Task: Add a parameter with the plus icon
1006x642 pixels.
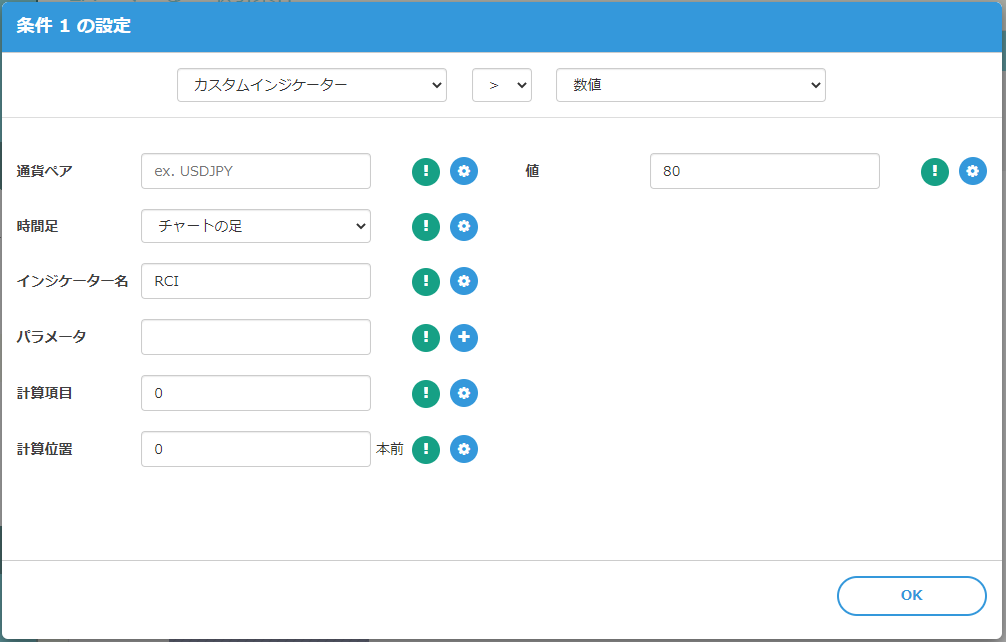Action: tap(464, 338)
